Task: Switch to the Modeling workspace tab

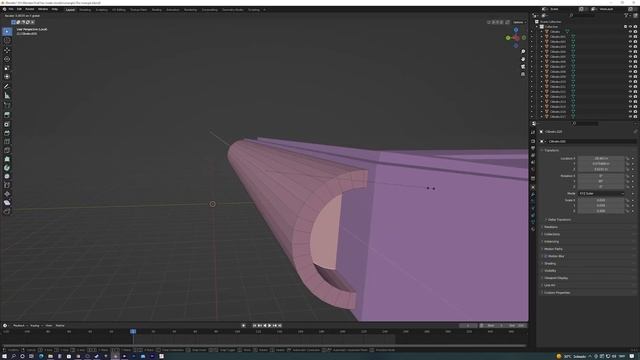Action: 85,9
